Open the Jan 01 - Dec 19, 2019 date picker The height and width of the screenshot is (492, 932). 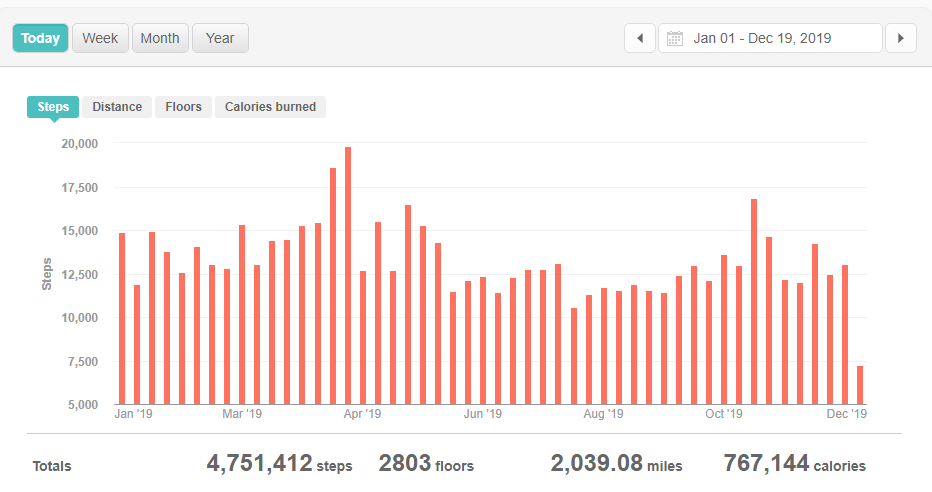click(770, 39)
